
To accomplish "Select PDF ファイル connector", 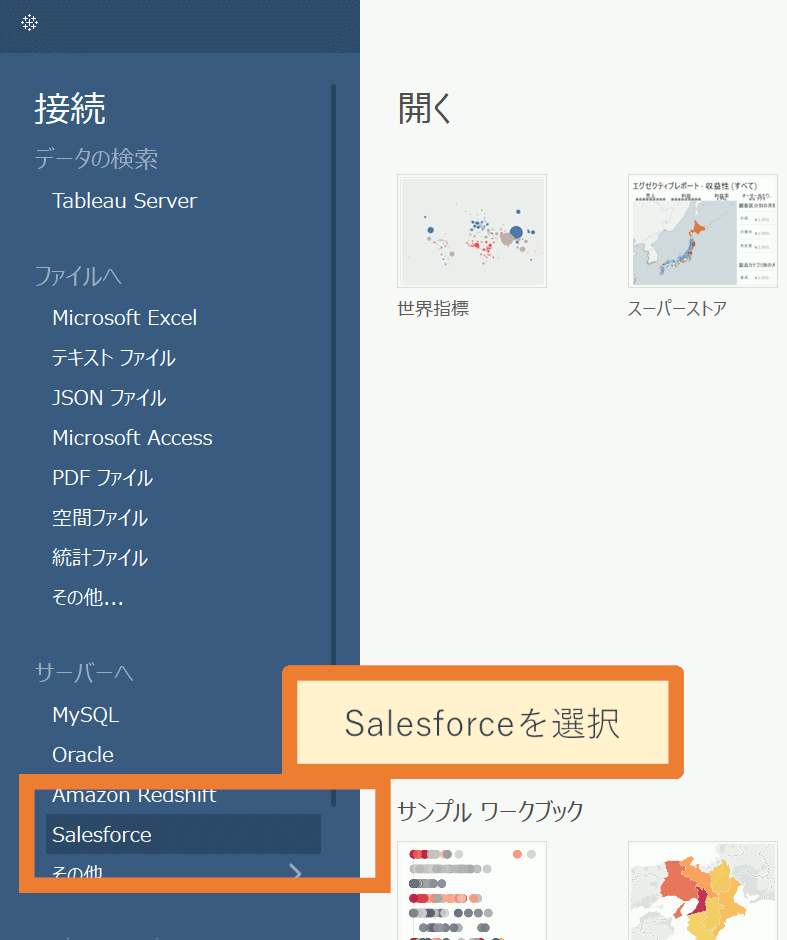I will pyautogui.click(x=102, y=478).
